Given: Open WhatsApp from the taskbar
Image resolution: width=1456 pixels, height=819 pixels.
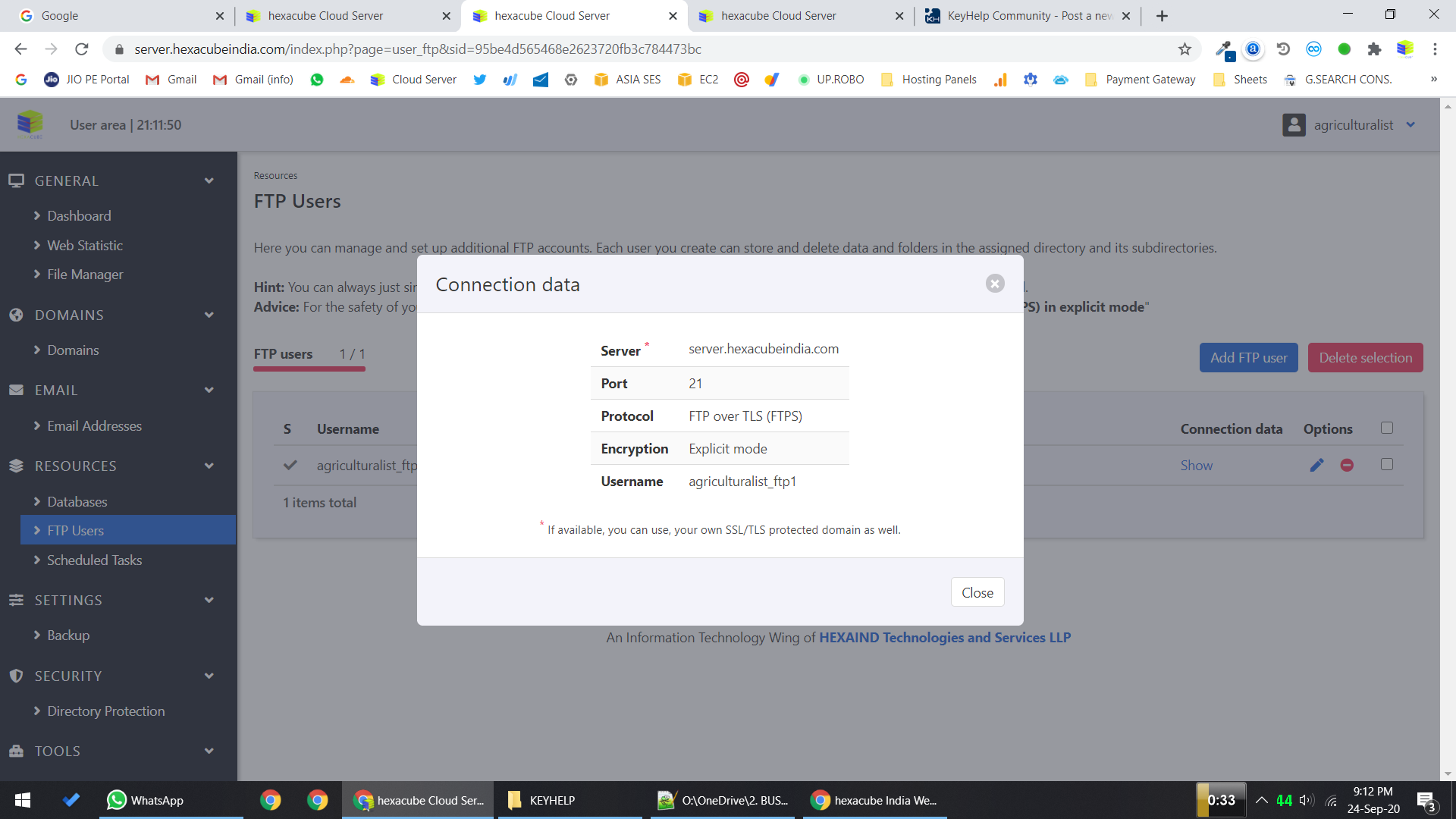Looking at the screenshot, I should click(146, 800).
